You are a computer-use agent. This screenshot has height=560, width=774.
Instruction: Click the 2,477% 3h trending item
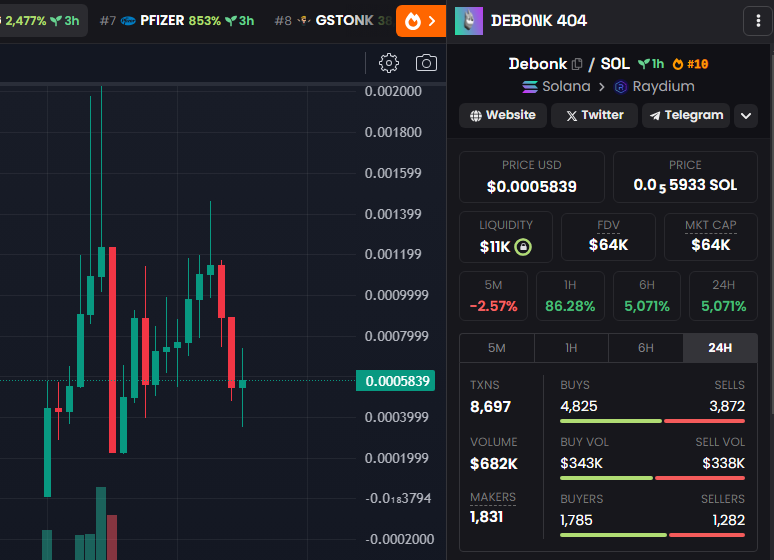[x=40, y=21]
